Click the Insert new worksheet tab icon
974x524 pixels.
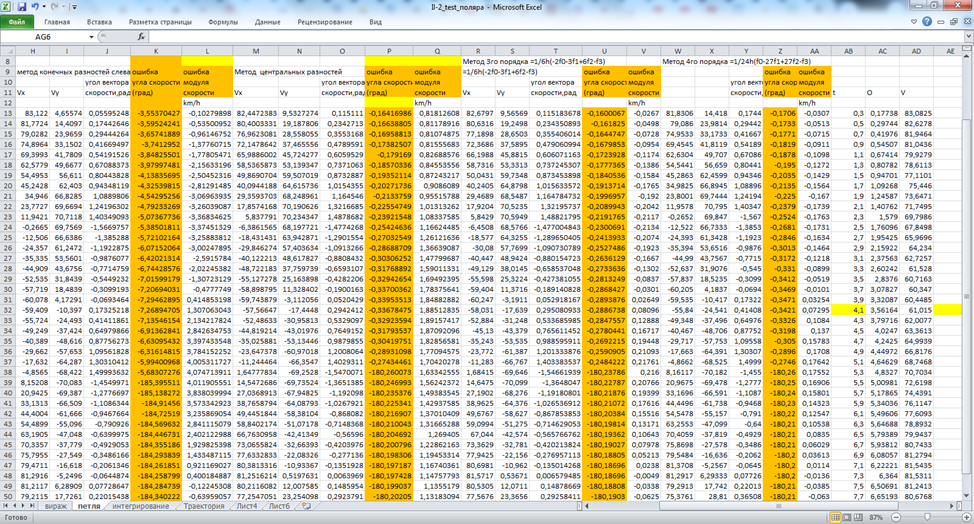point(307,507)
